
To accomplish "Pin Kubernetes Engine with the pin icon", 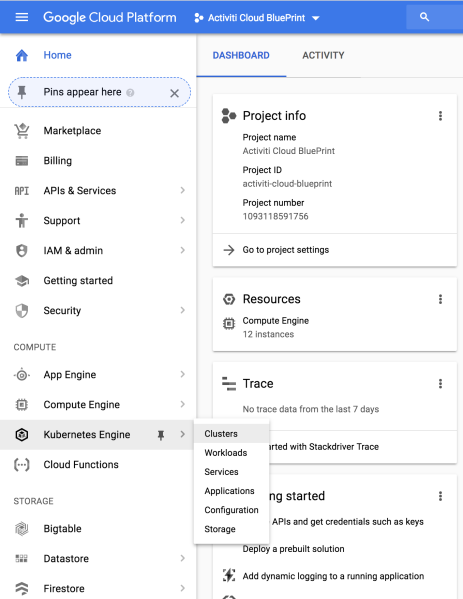I will click(161, 435).
